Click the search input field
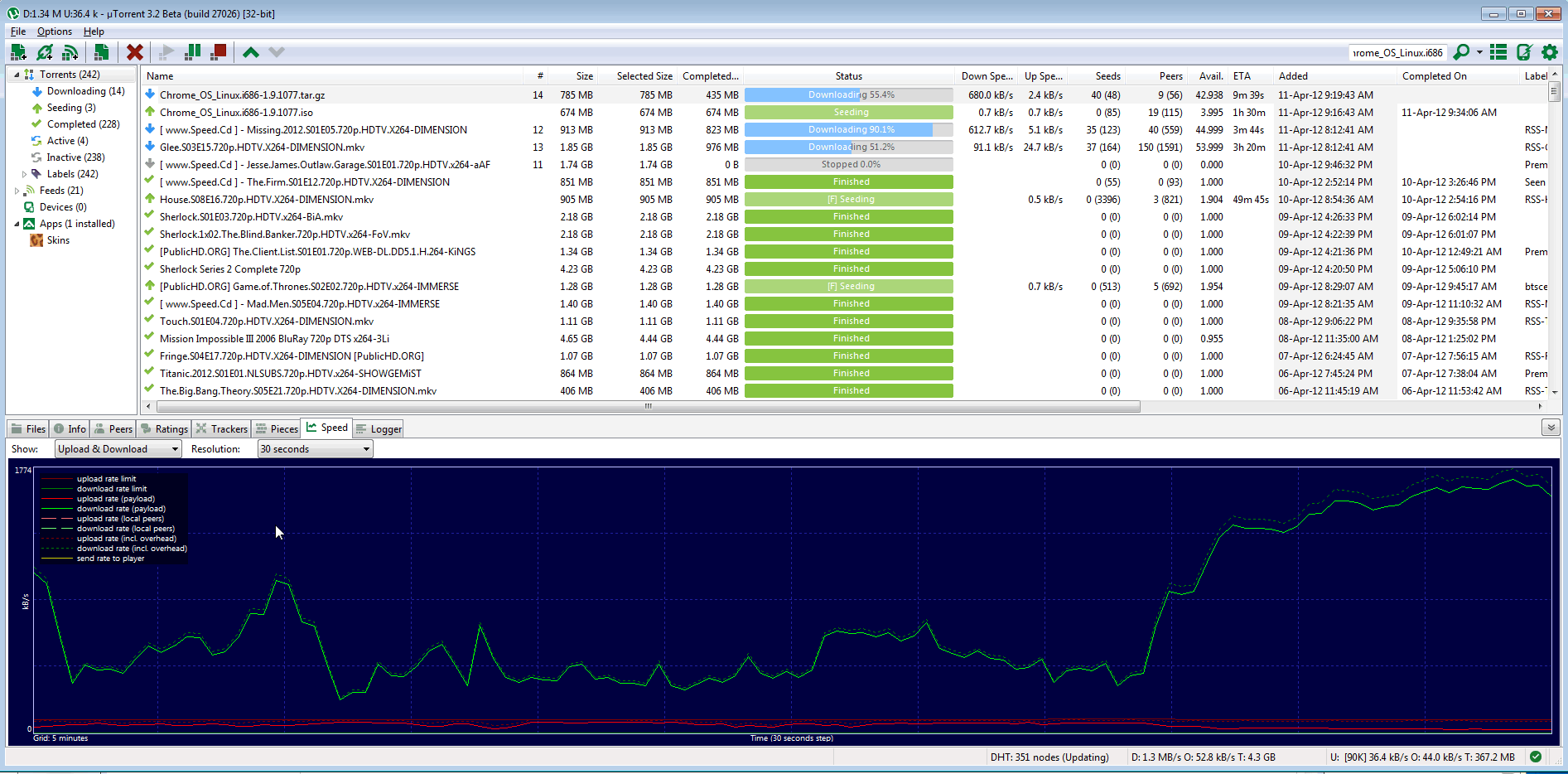 pyautogui.click(x=1397, y=52)
